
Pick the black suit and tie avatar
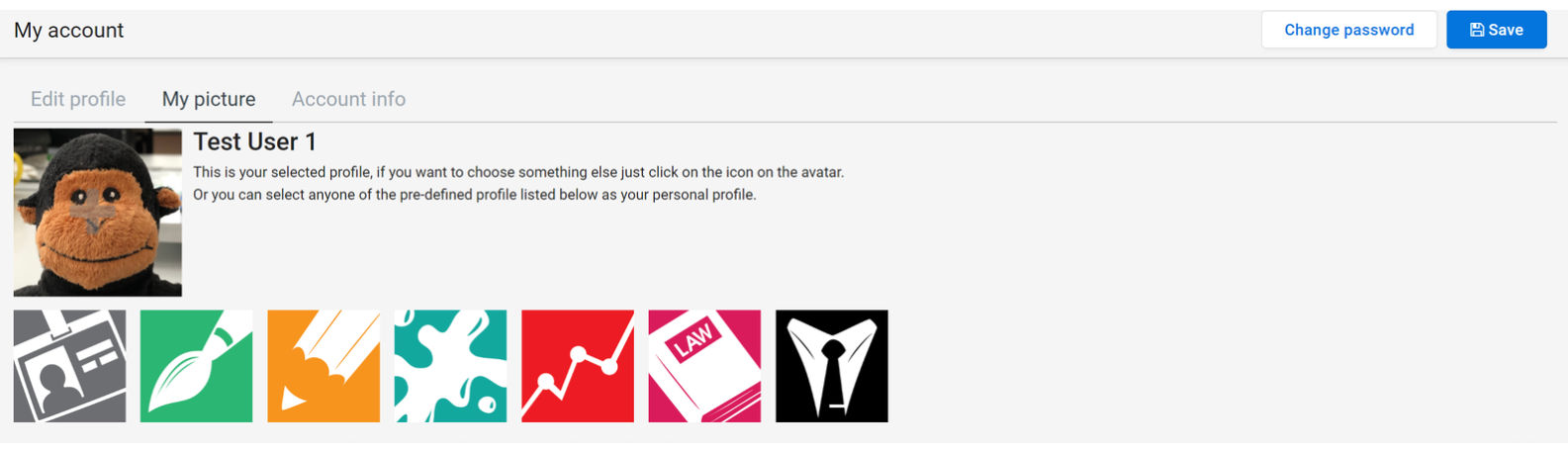pos(832,366)
